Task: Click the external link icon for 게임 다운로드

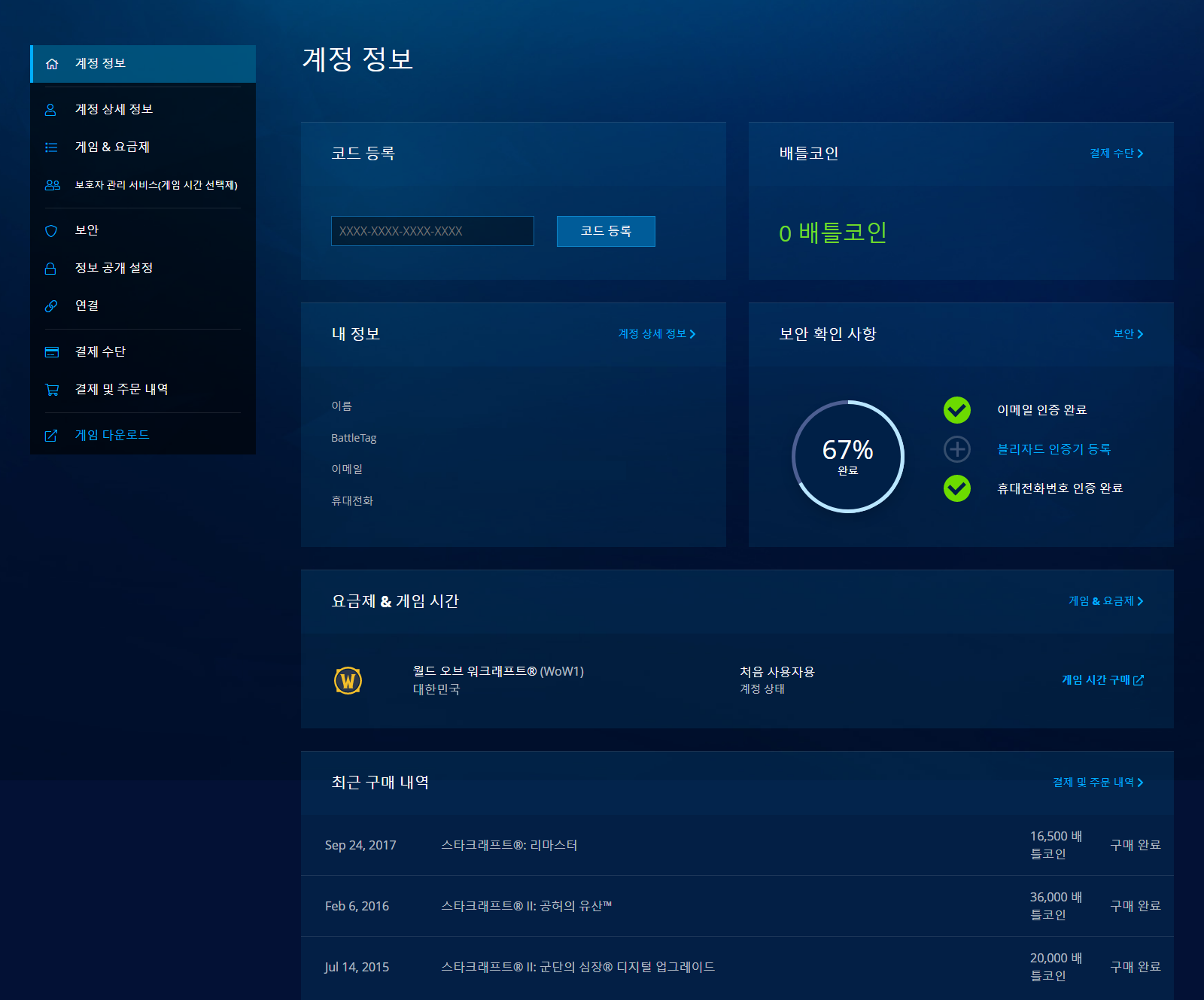Action: coord(51,436)
